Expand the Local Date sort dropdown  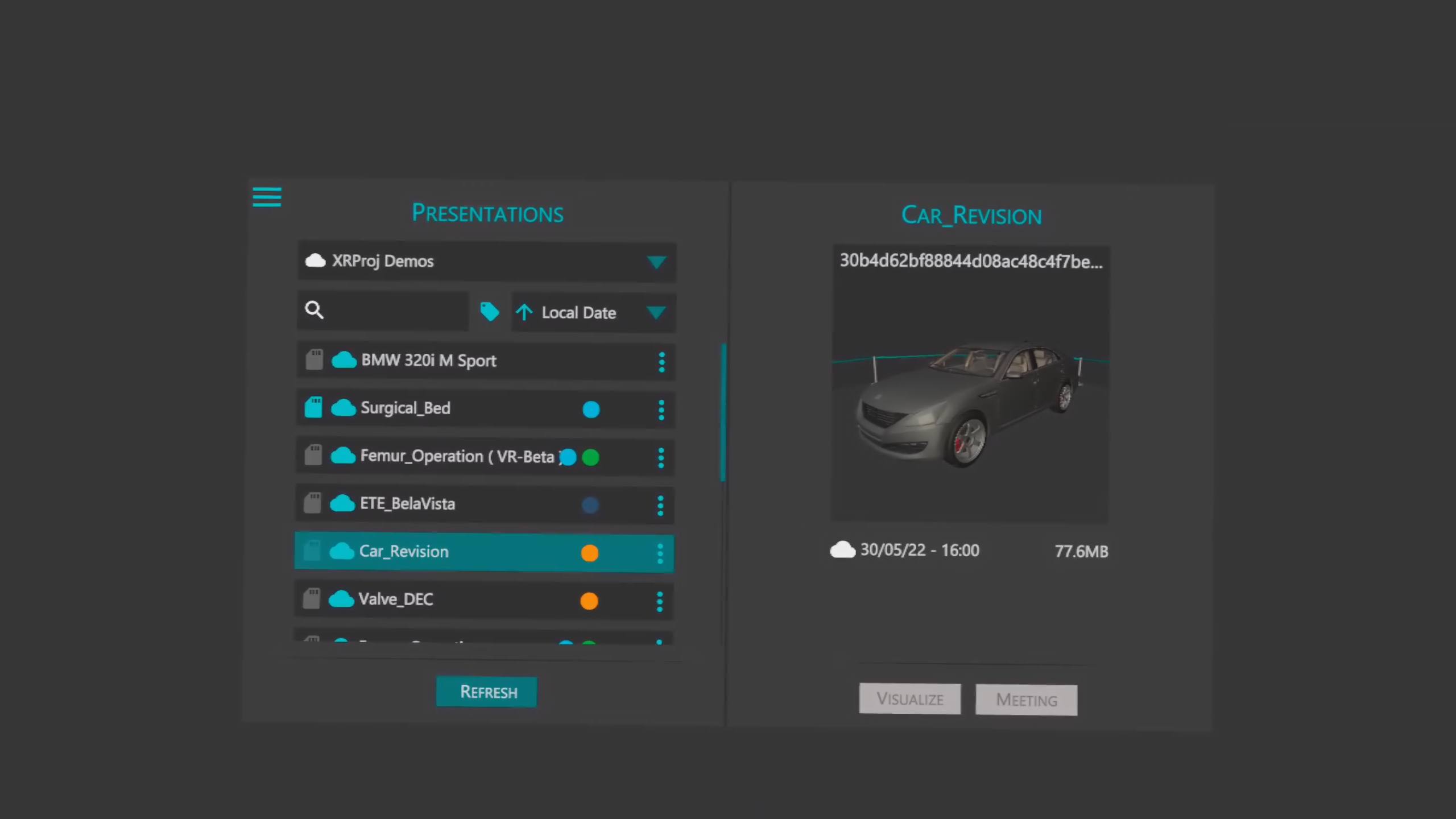click(x=656, y=312)
